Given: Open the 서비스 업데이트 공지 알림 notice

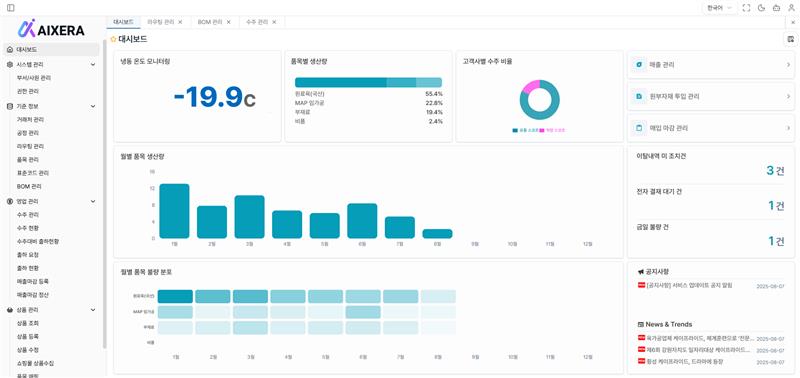Looking at the screenshot, I should [689, 285].
